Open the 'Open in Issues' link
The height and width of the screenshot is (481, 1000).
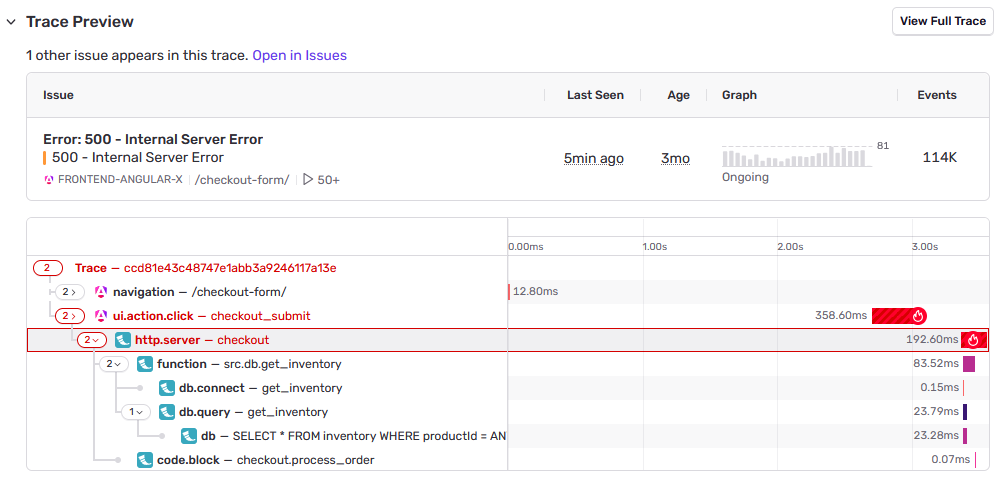click(x=299, y=56)
